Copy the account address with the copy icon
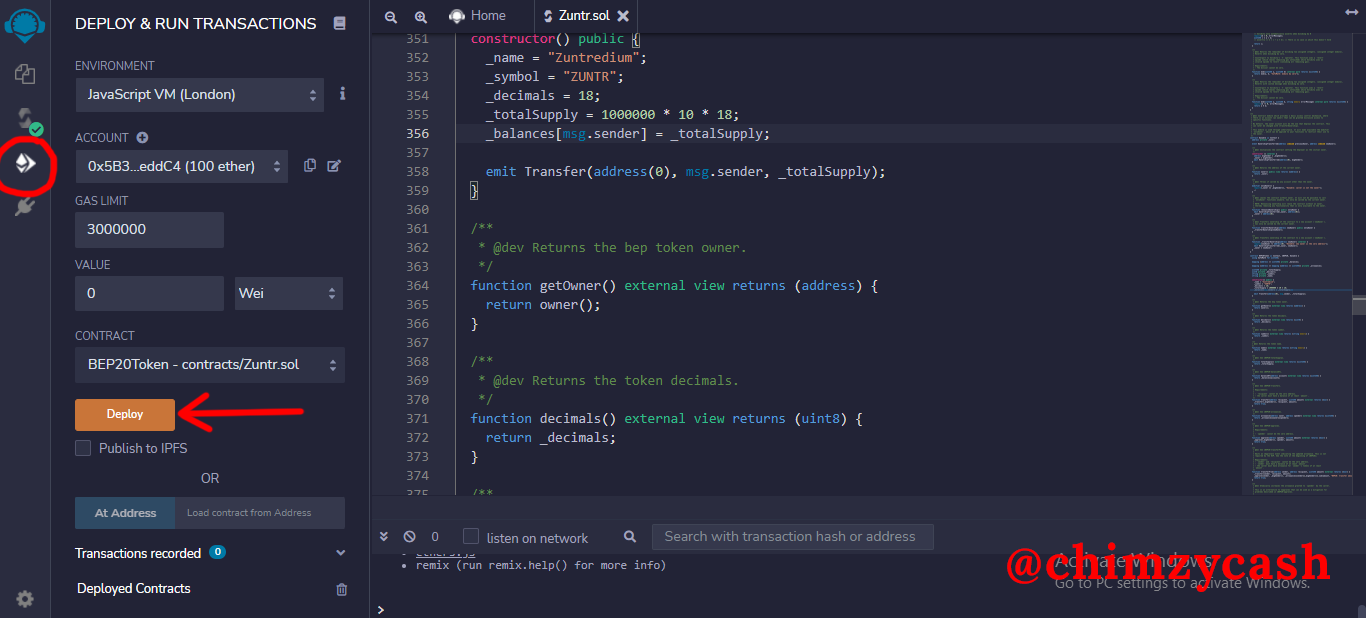The height and width of the screenshot is (618, 1366). (x=310, y=166)
